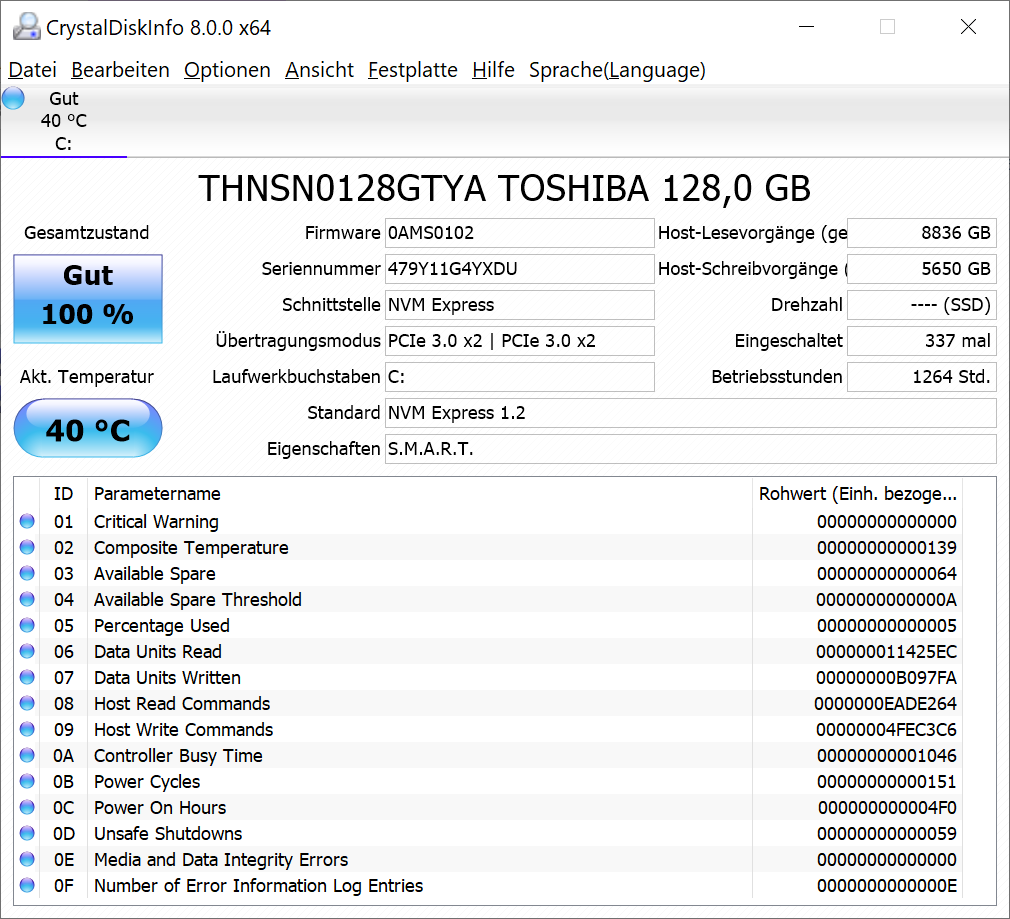The width and height of the screenshot is (1010, 919).
Task: Click the status dot for Available Spare Threshold
Action: point(27,599)
